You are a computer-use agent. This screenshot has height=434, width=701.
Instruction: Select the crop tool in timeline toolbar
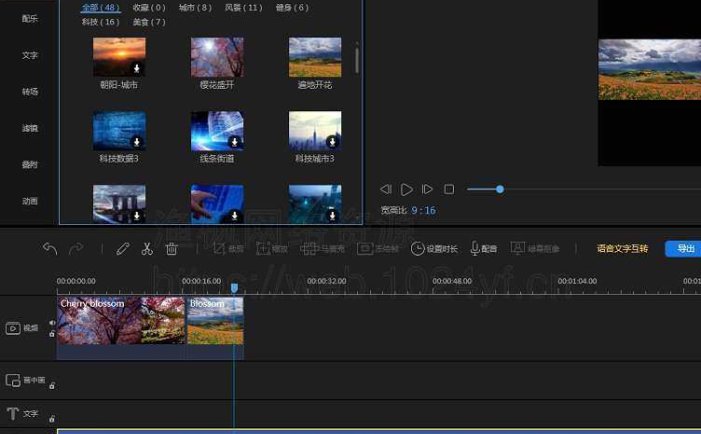228,249
